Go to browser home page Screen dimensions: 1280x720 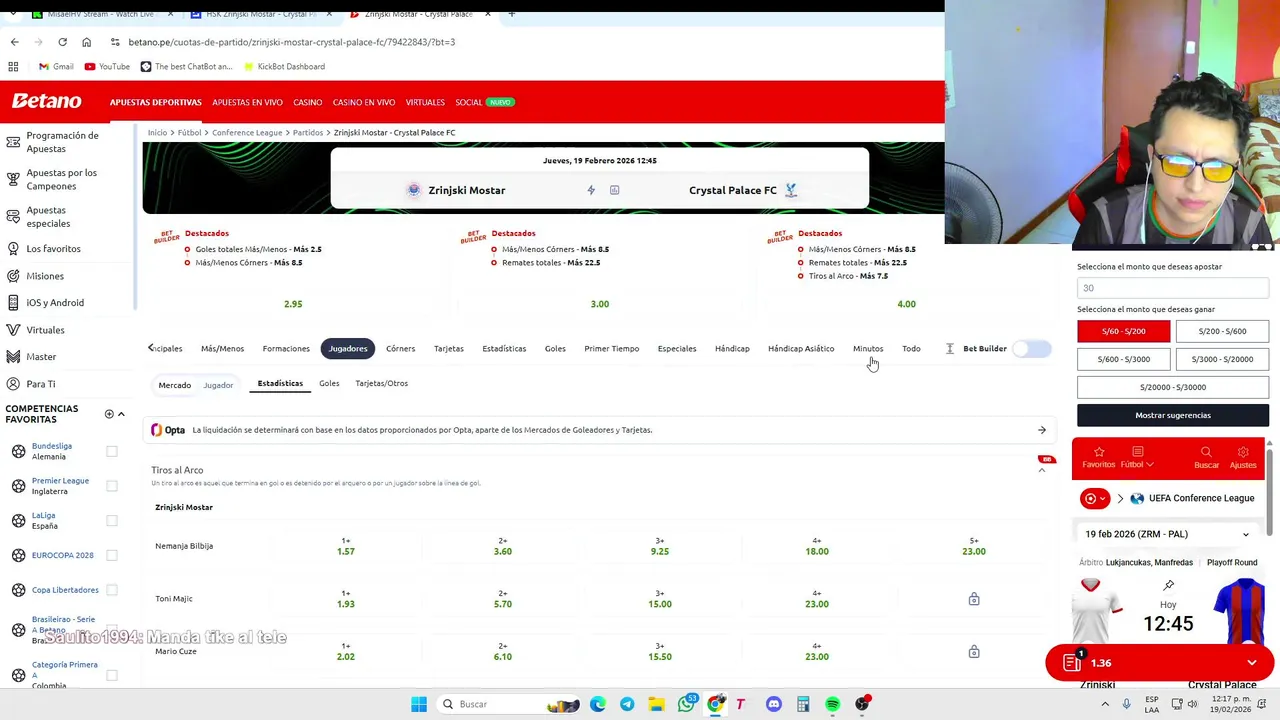[x=86, y=42]
